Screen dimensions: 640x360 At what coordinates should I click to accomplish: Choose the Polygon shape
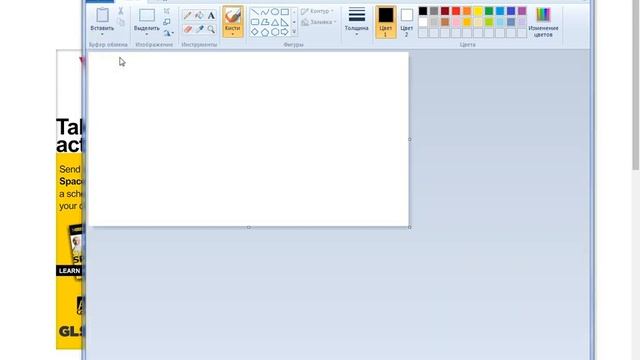click(265, 22)
